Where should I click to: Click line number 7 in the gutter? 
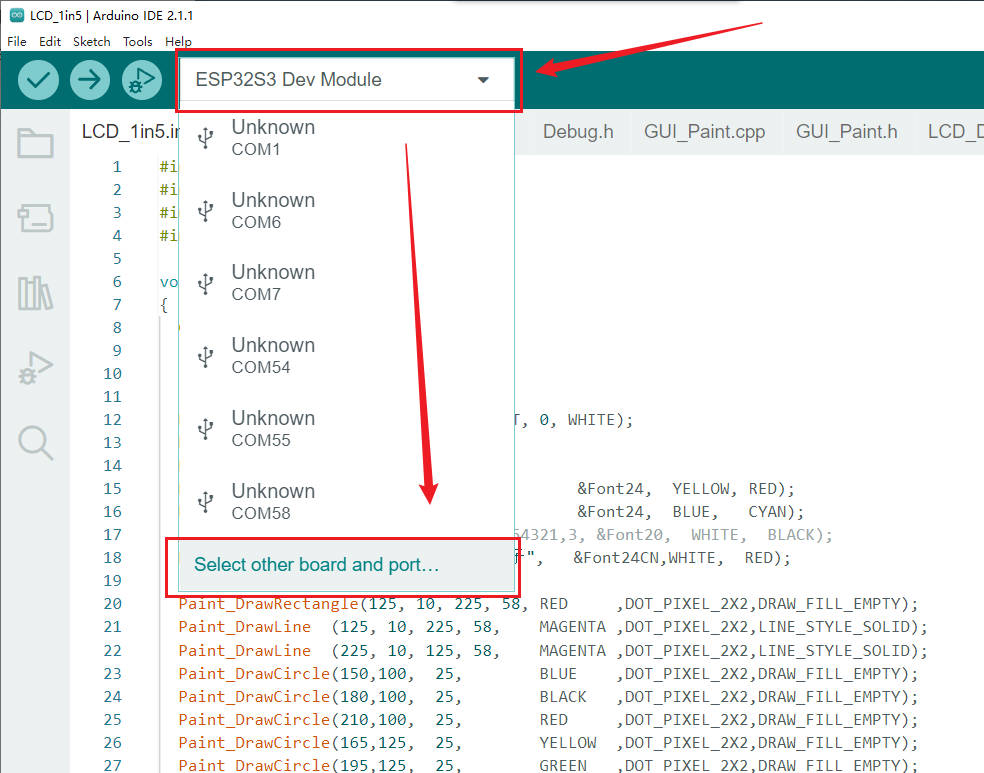117,305
